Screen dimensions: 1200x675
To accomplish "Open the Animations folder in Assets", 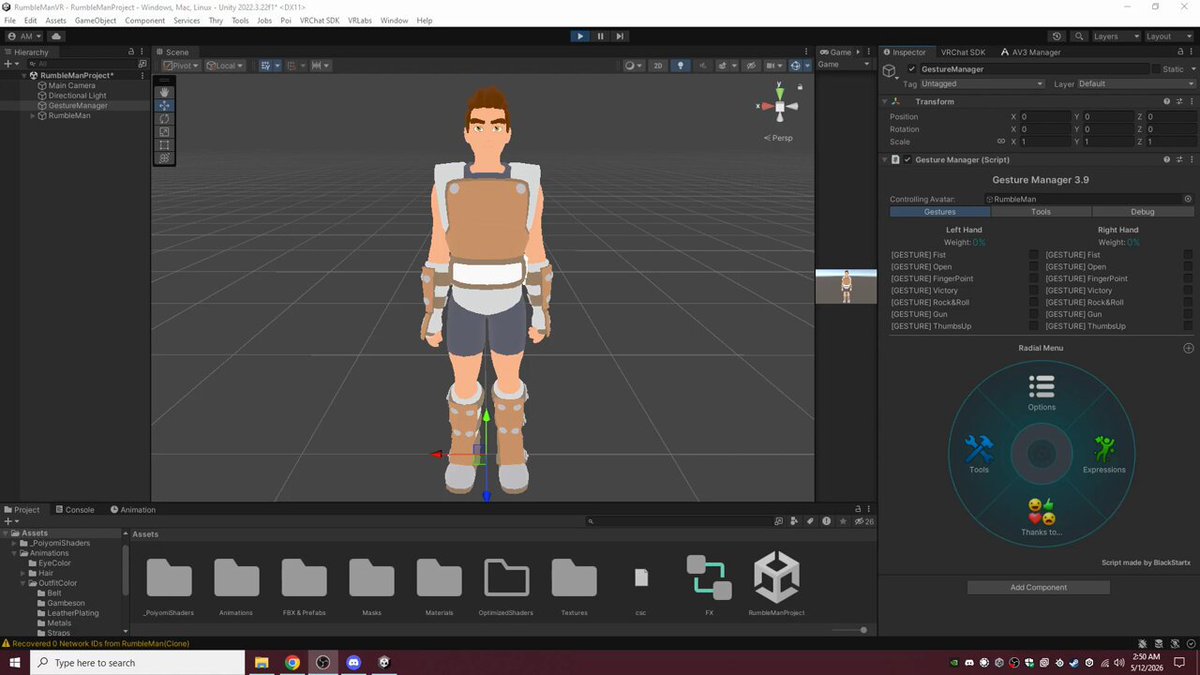I will 236,584.
